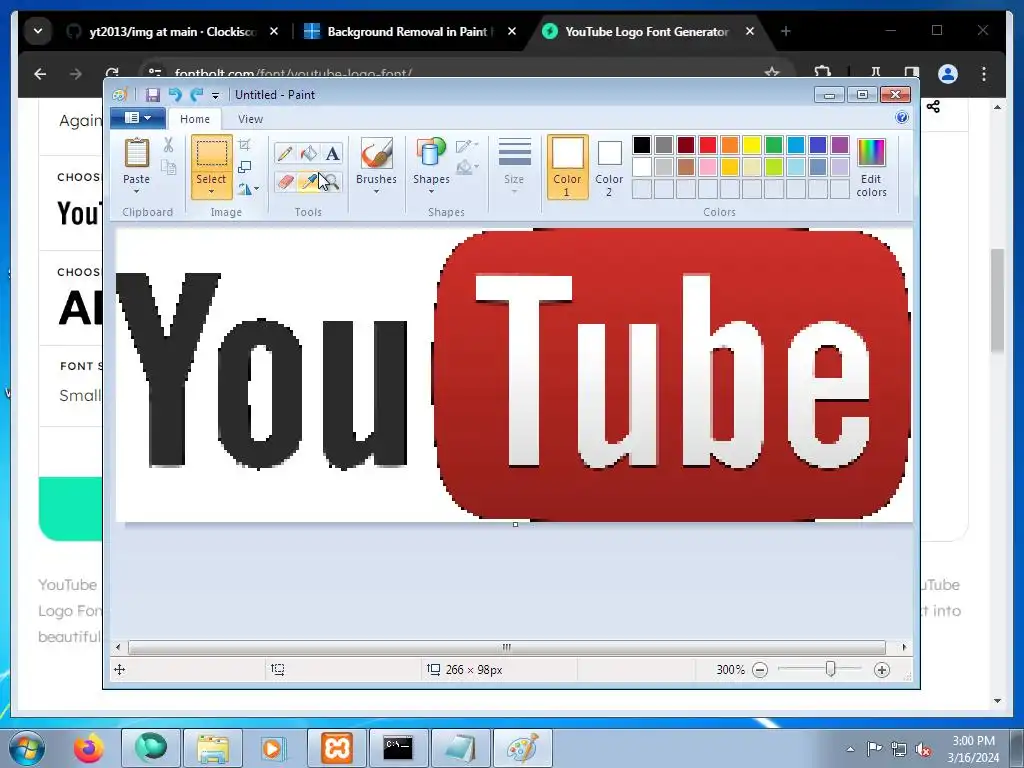Select Color 1 foreground button
Image resolution: width=1024 pixels, height=768 pixels.
pyautogui.click(x=567, y=167)
